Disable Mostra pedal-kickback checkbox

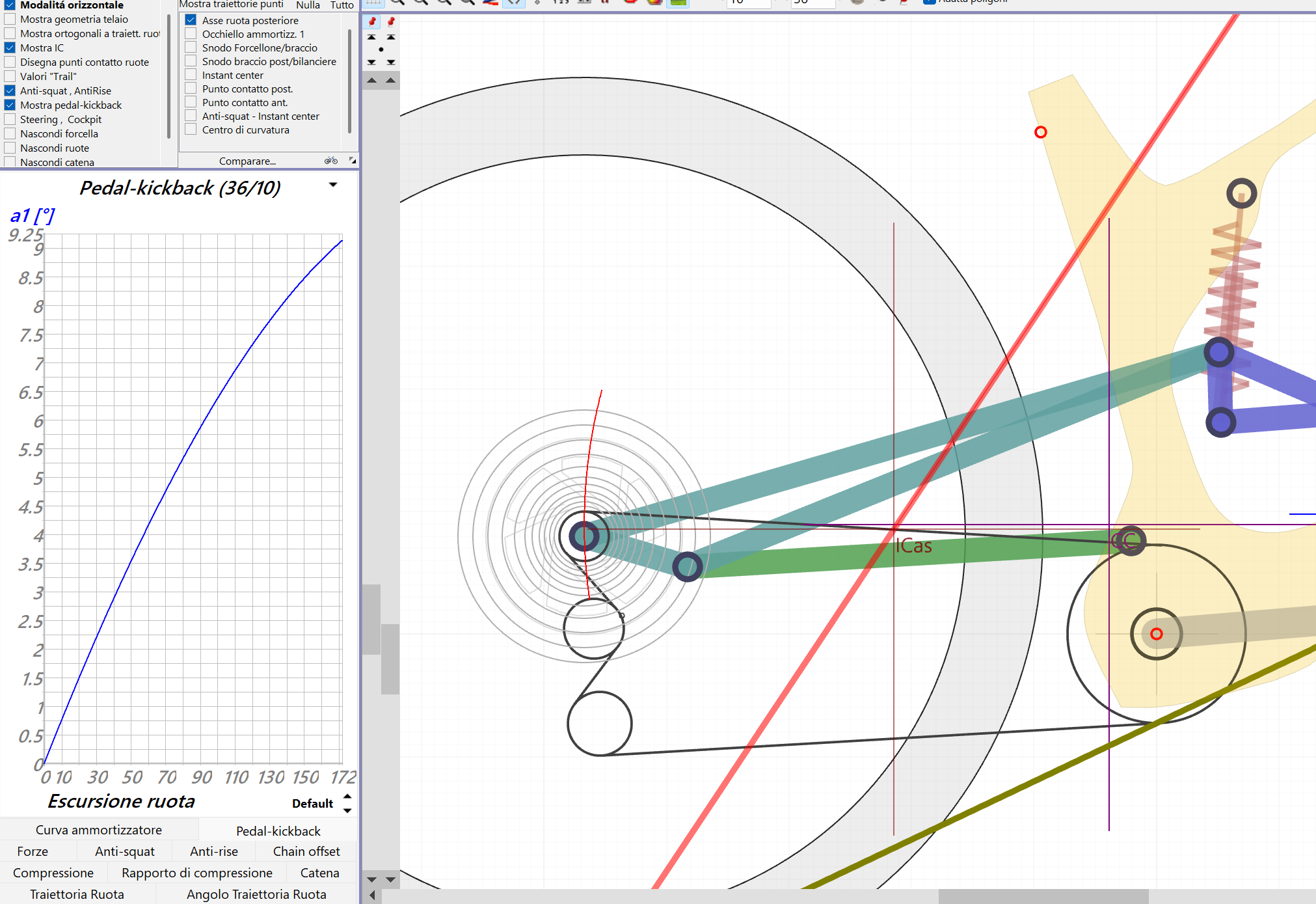(10, 105)
